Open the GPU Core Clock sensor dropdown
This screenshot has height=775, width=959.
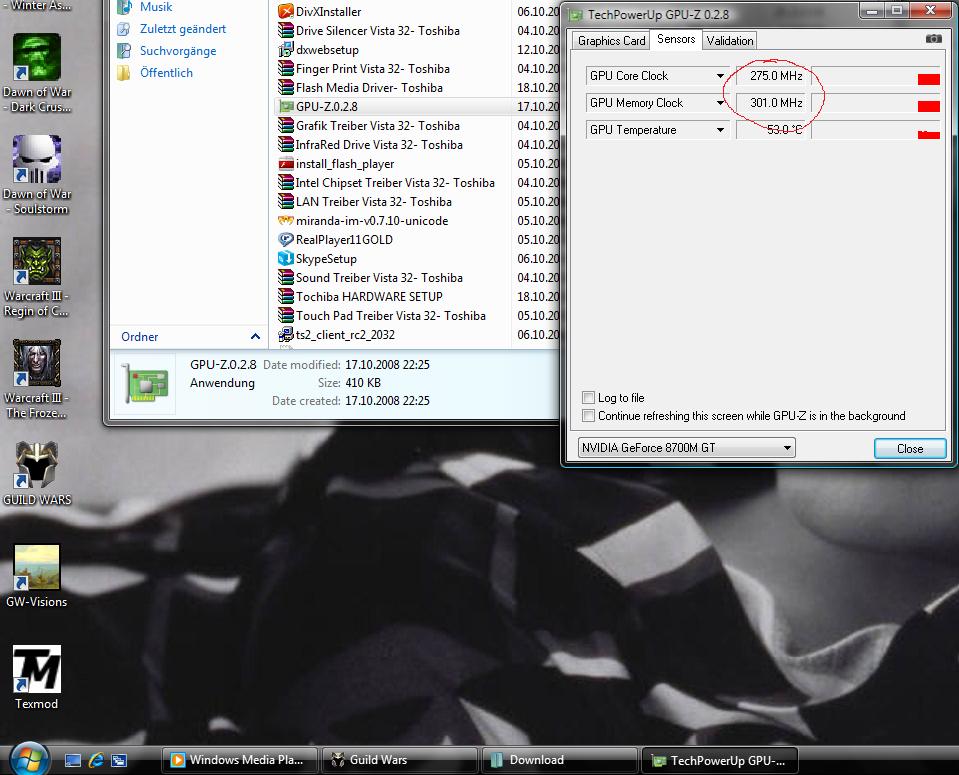tap(720, 76)
